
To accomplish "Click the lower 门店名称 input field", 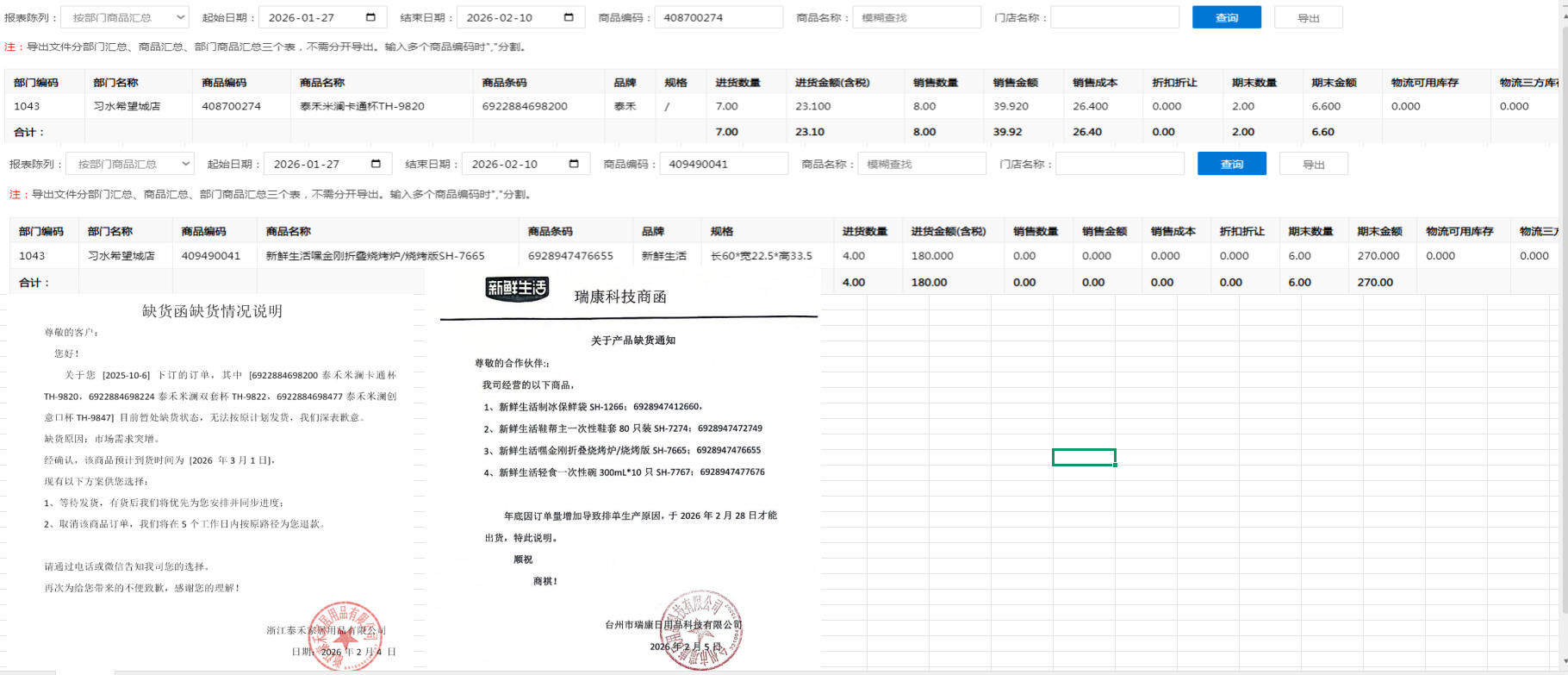I will (1119, 164).
